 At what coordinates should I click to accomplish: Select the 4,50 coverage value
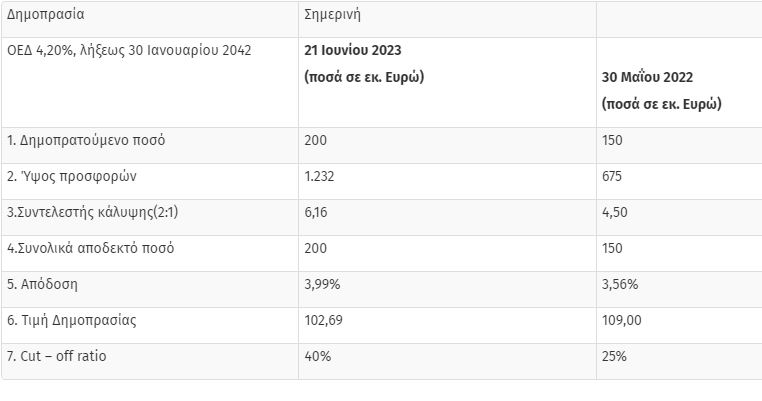615,212
